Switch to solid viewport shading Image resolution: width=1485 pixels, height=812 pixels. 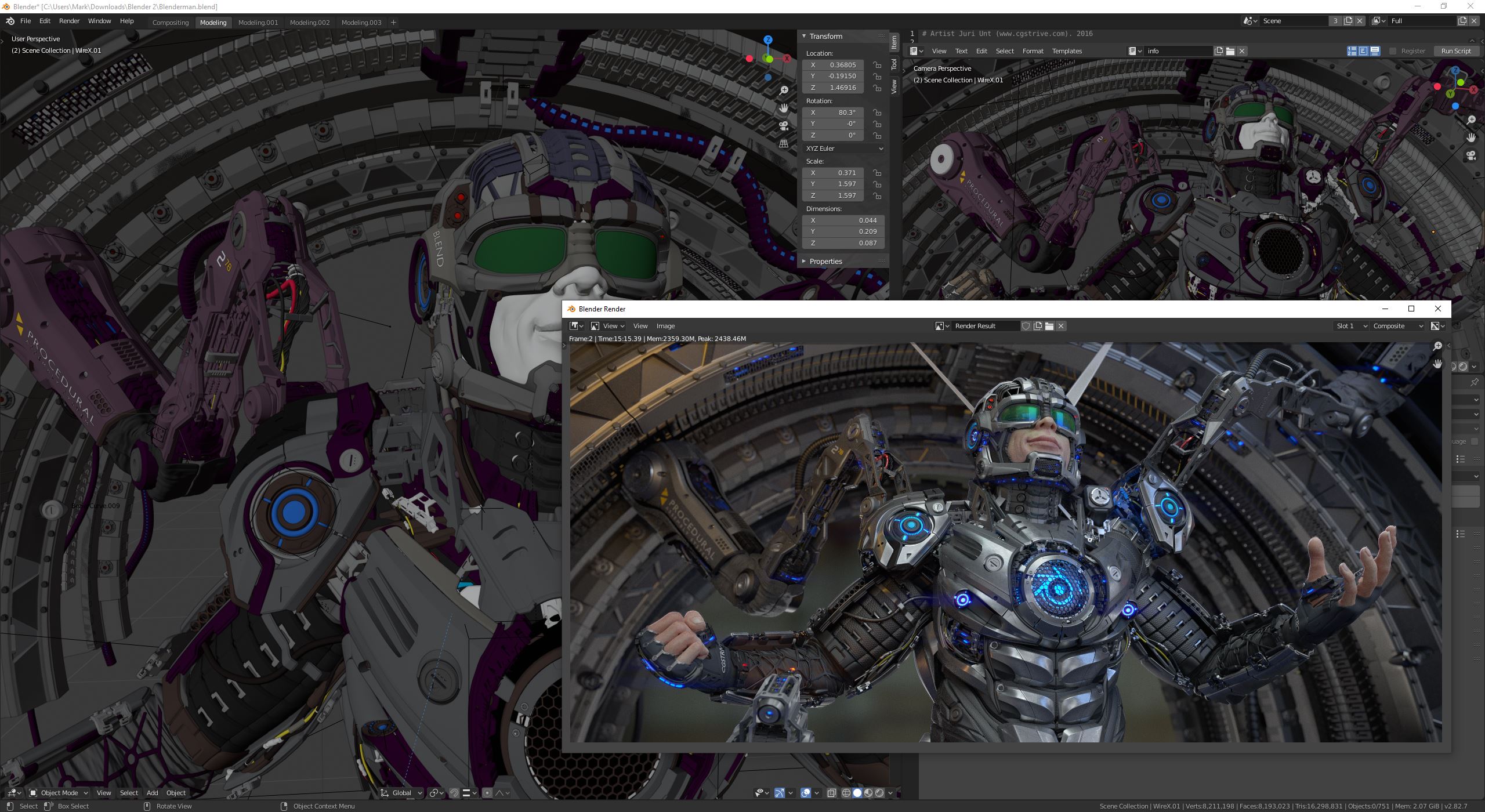[x=857, y=793]
